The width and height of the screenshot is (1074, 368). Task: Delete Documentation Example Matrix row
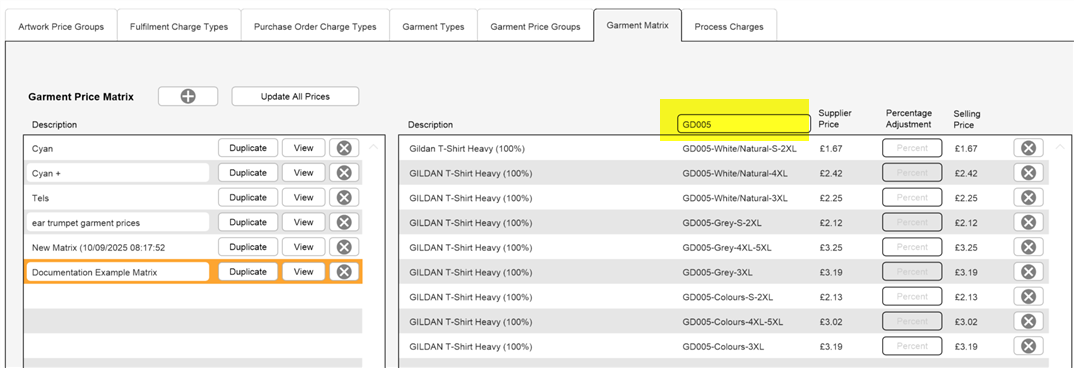[x=344, y=272]
